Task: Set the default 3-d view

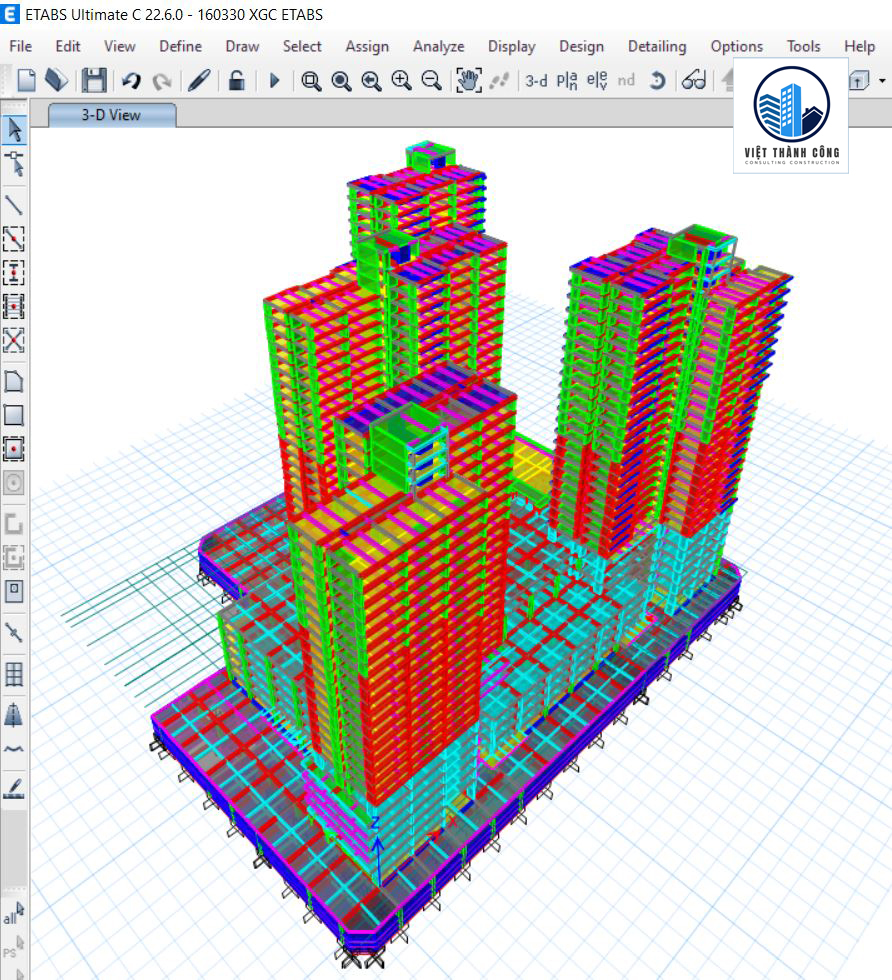Action: 536,81
